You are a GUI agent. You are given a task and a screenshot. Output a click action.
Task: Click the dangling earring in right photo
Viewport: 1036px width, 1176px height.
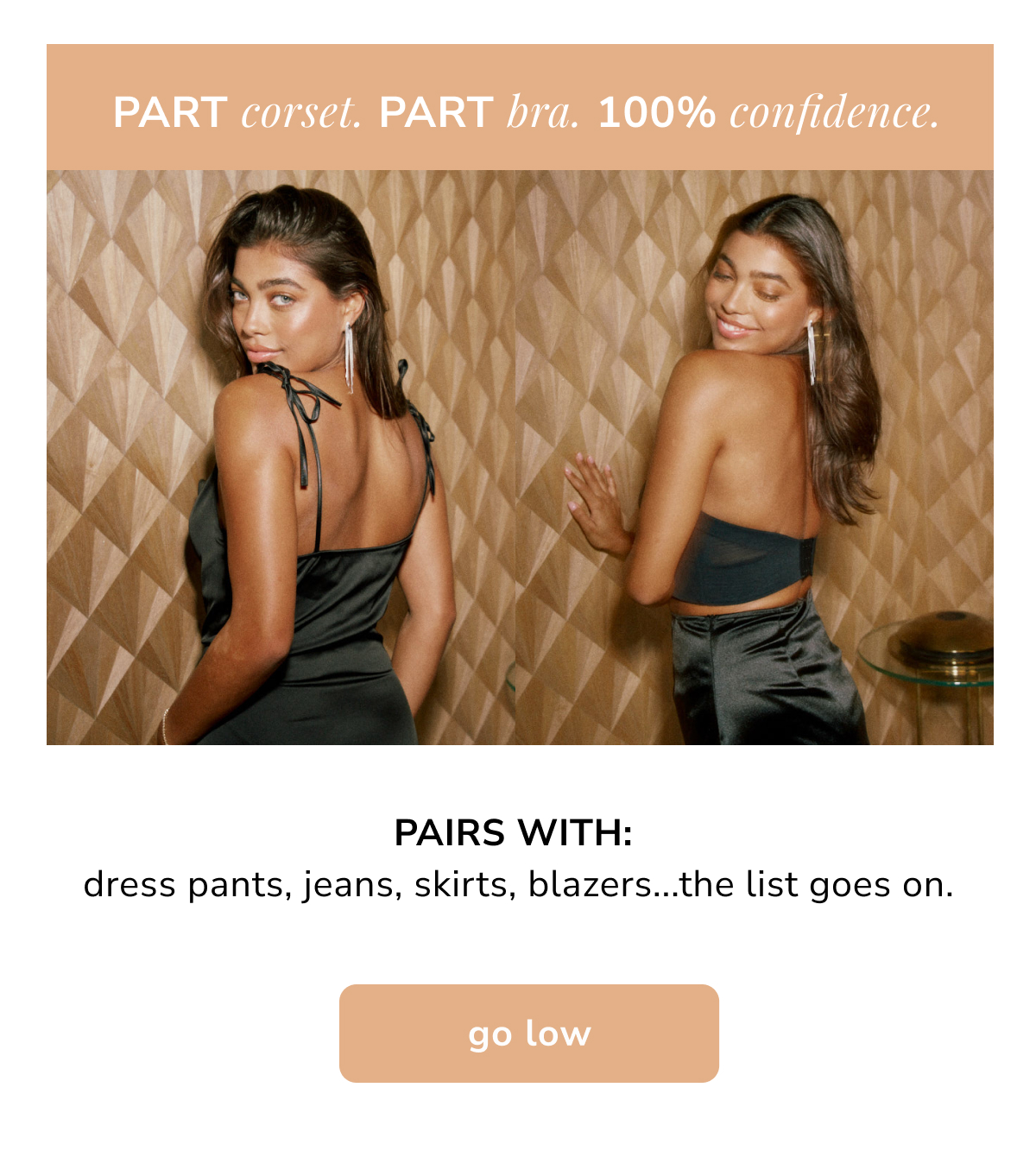[812, 351]
